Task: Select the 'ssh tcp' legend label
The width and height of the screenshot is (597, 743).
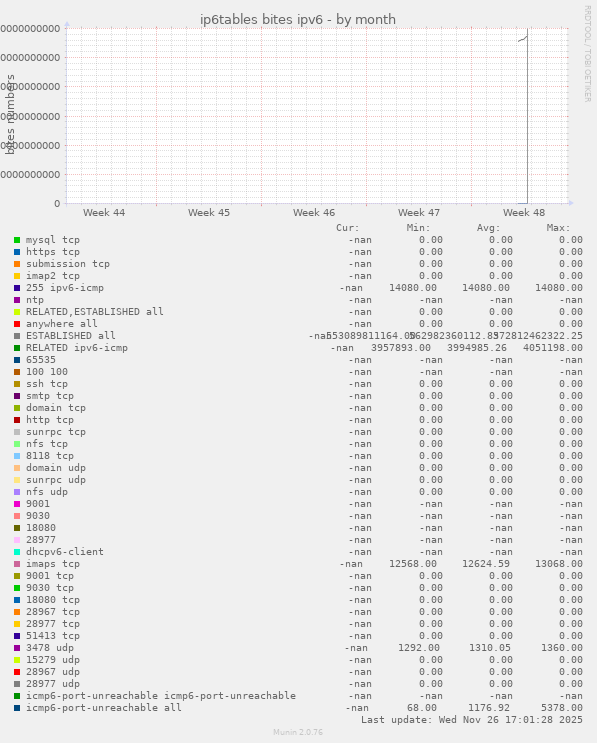Action: (x=47, y=384)
